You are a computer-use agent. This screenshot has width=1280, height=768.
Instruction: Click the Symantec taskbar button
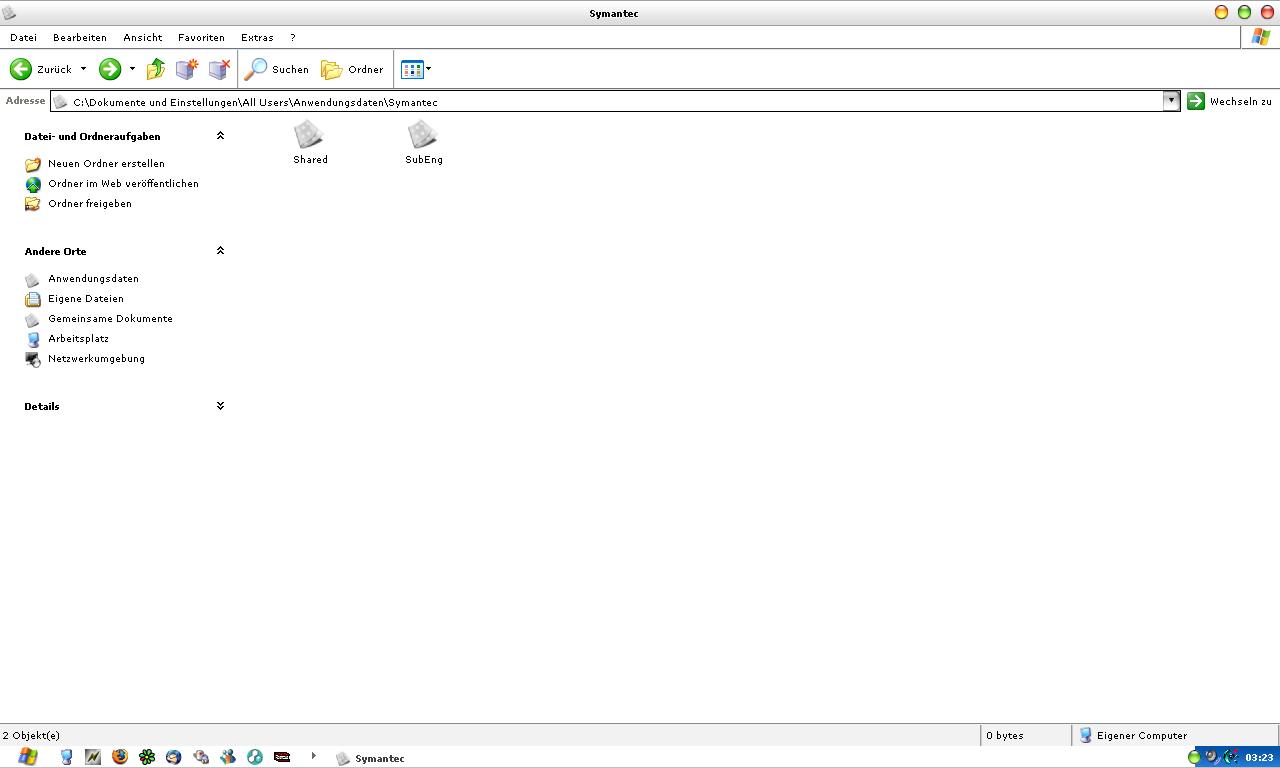372,758
